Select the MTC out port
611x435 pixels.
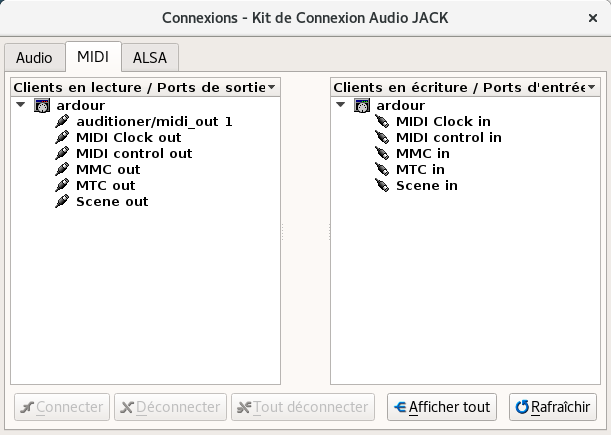(106, 185)
